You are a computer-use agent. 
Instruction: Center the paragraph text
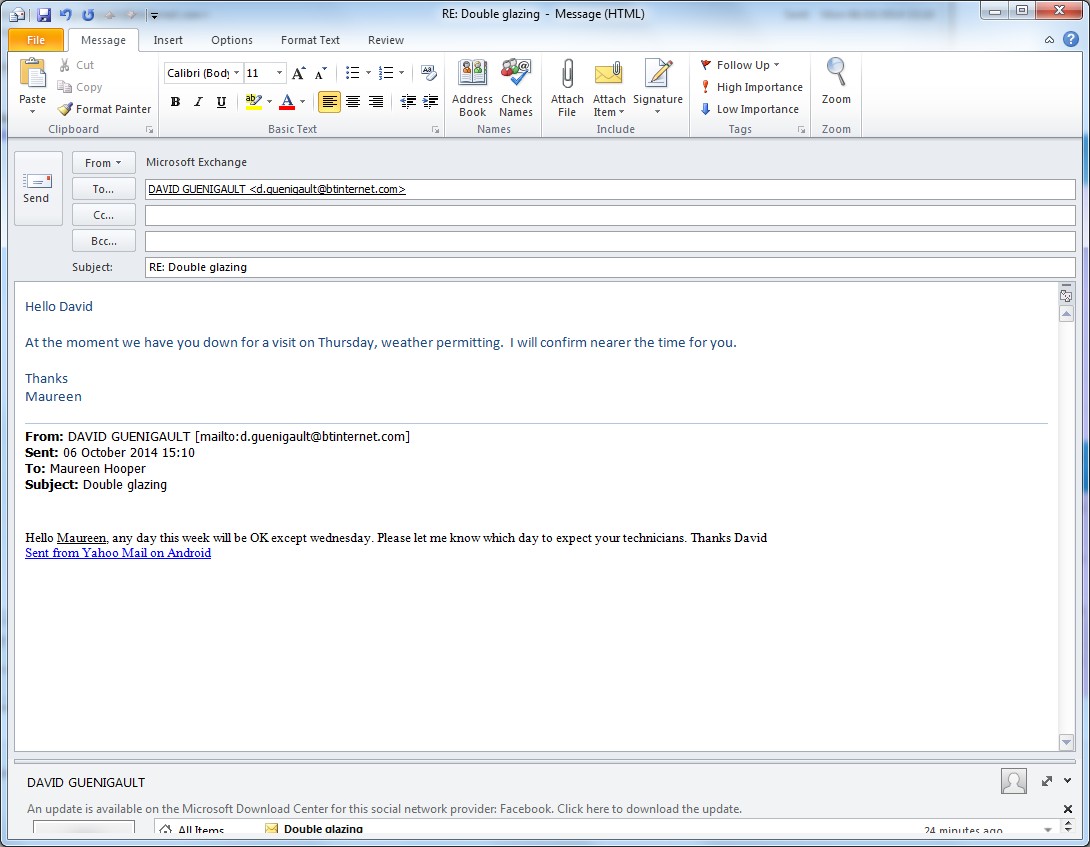coord(353,102)
